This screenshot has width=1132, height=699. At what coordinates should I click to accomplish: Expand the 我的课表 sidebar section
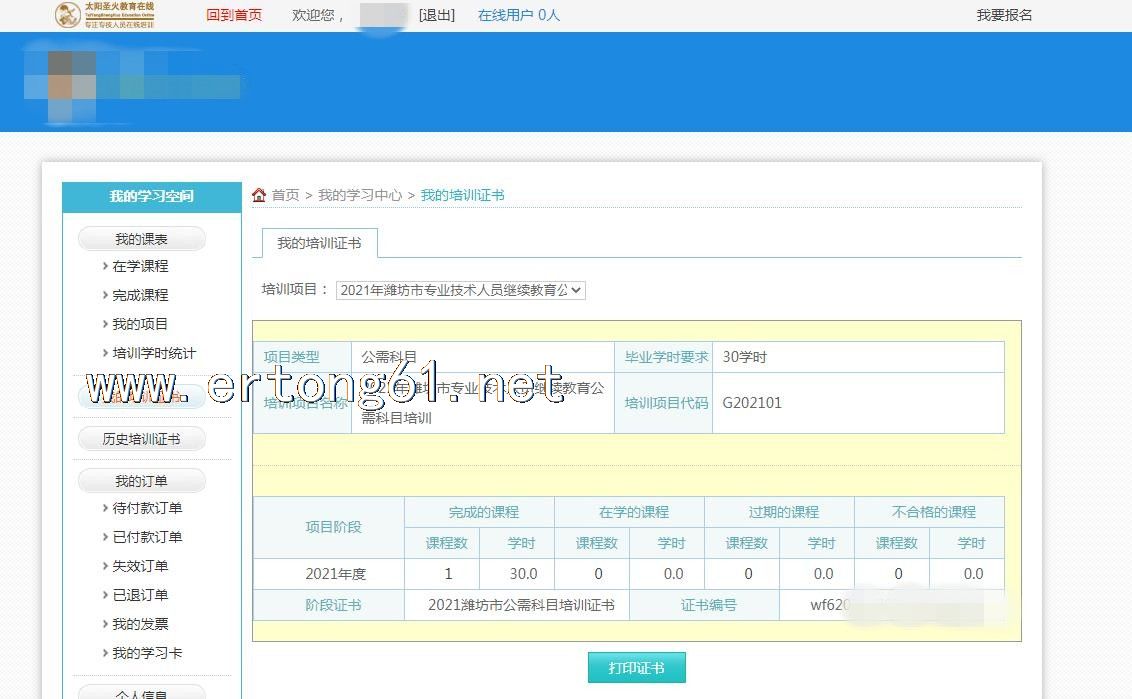(x=141, y=239)
